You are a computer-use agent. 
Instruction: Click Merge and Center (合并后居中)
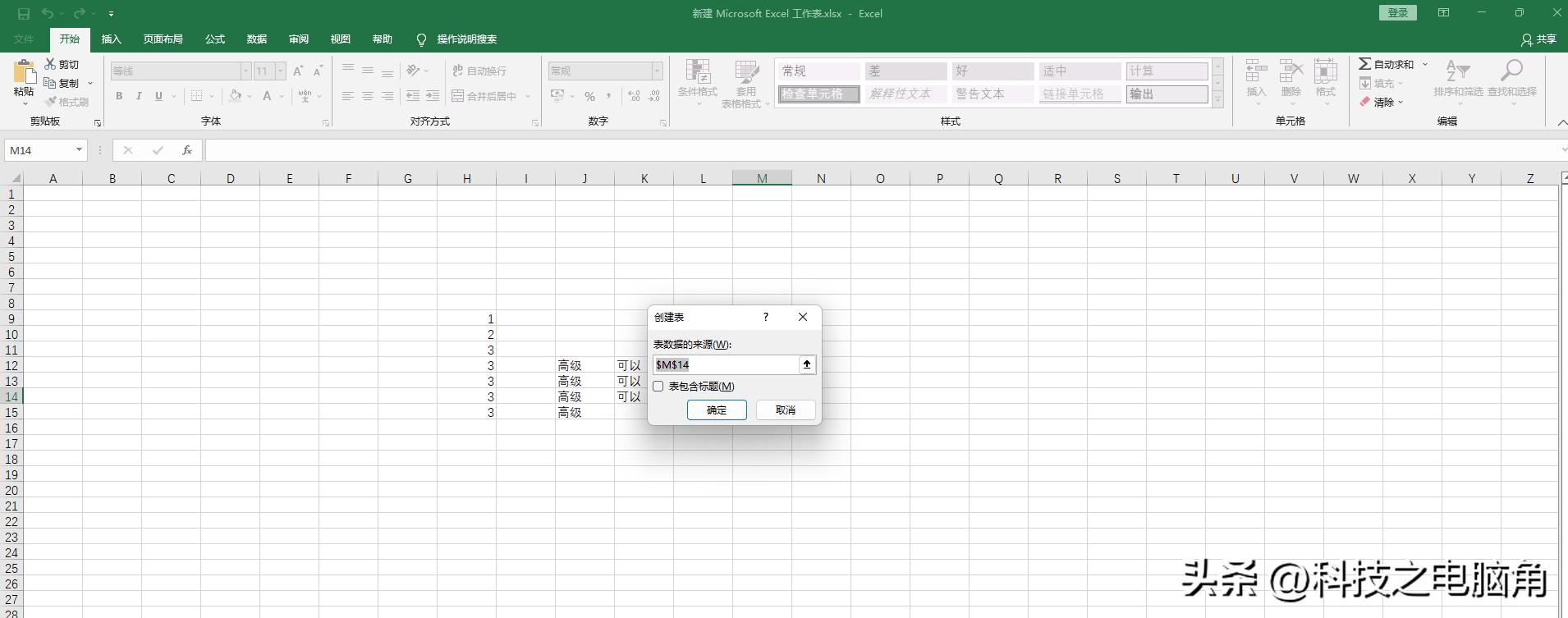click(x=484, y=96)
